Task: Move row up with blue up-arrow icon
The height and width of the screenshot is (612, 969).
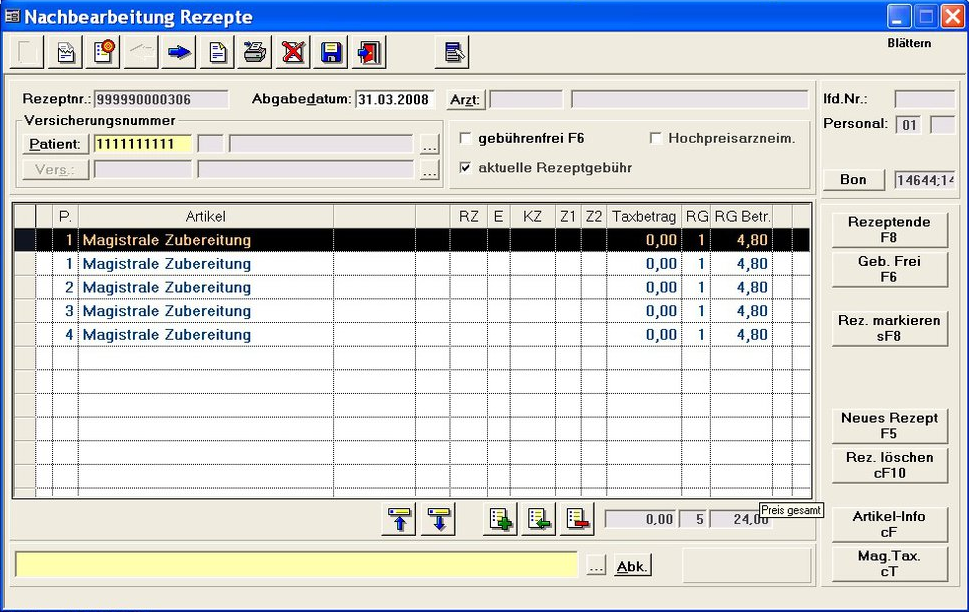Action: [x=399, y=520]
